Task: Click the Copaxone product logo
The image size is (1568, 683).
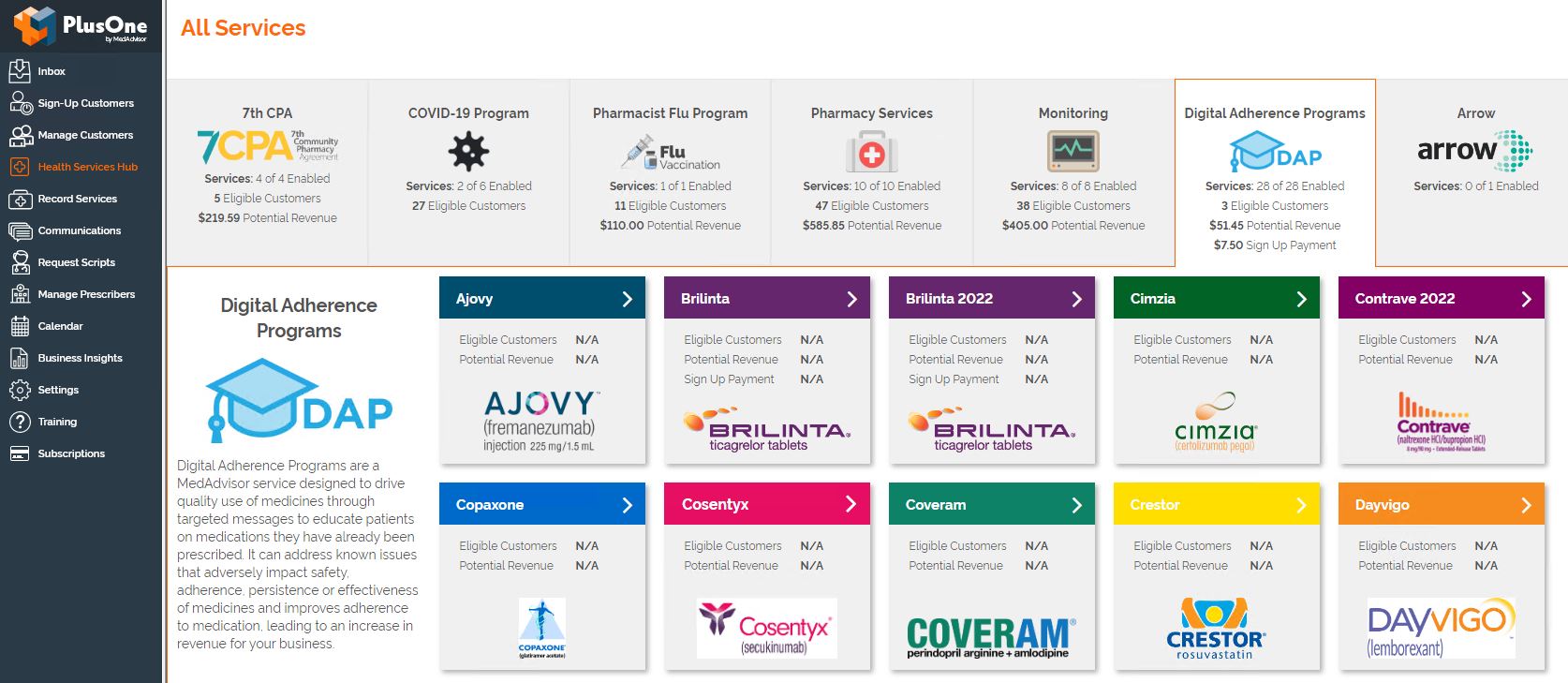Action: (541, 629)
